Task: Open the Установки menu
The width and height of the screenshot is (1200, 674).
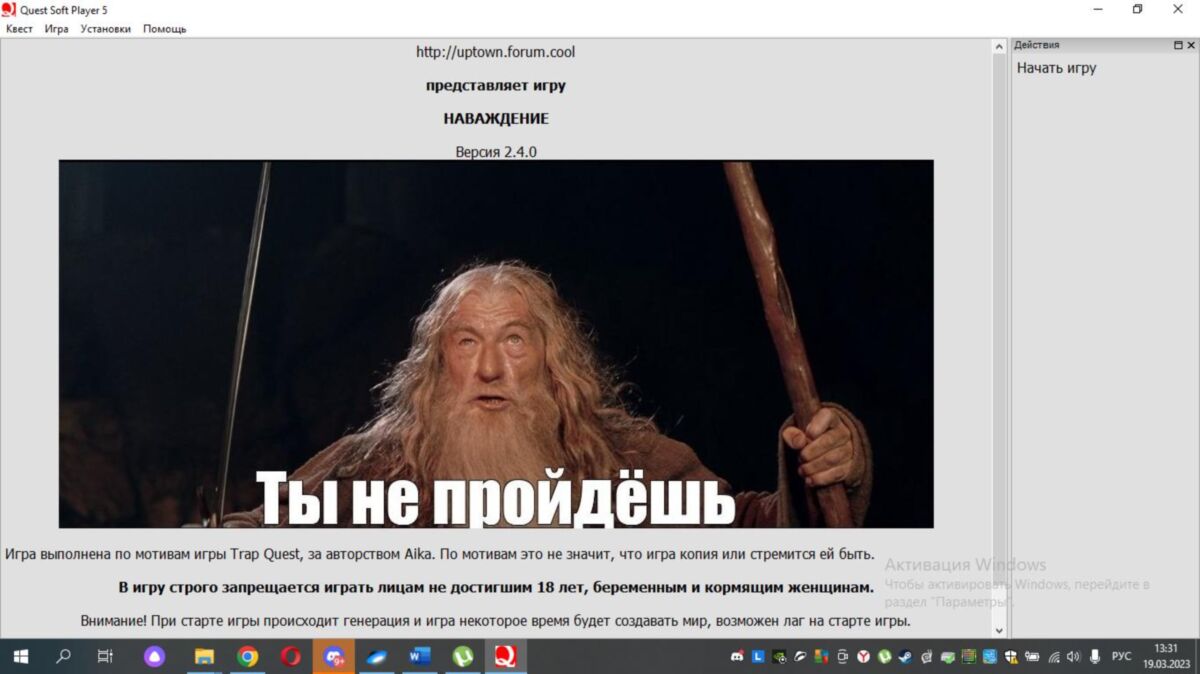Action: tap(105, 29)
